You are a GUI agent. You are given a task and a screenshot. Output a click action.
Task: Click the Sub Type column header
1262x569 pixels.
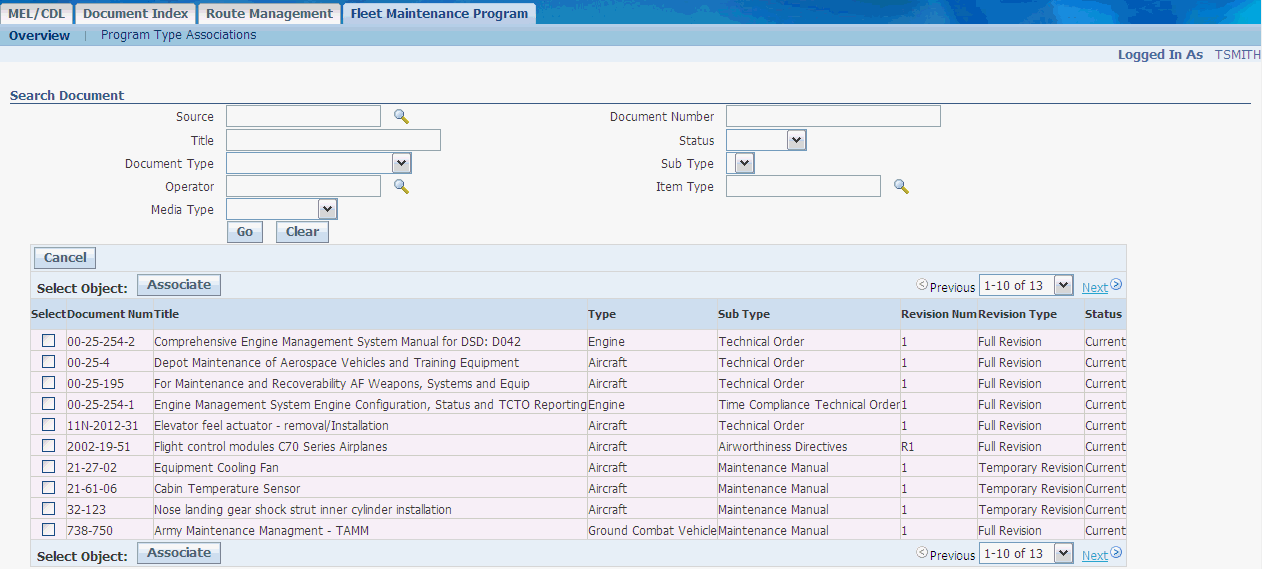click(744, 314)
